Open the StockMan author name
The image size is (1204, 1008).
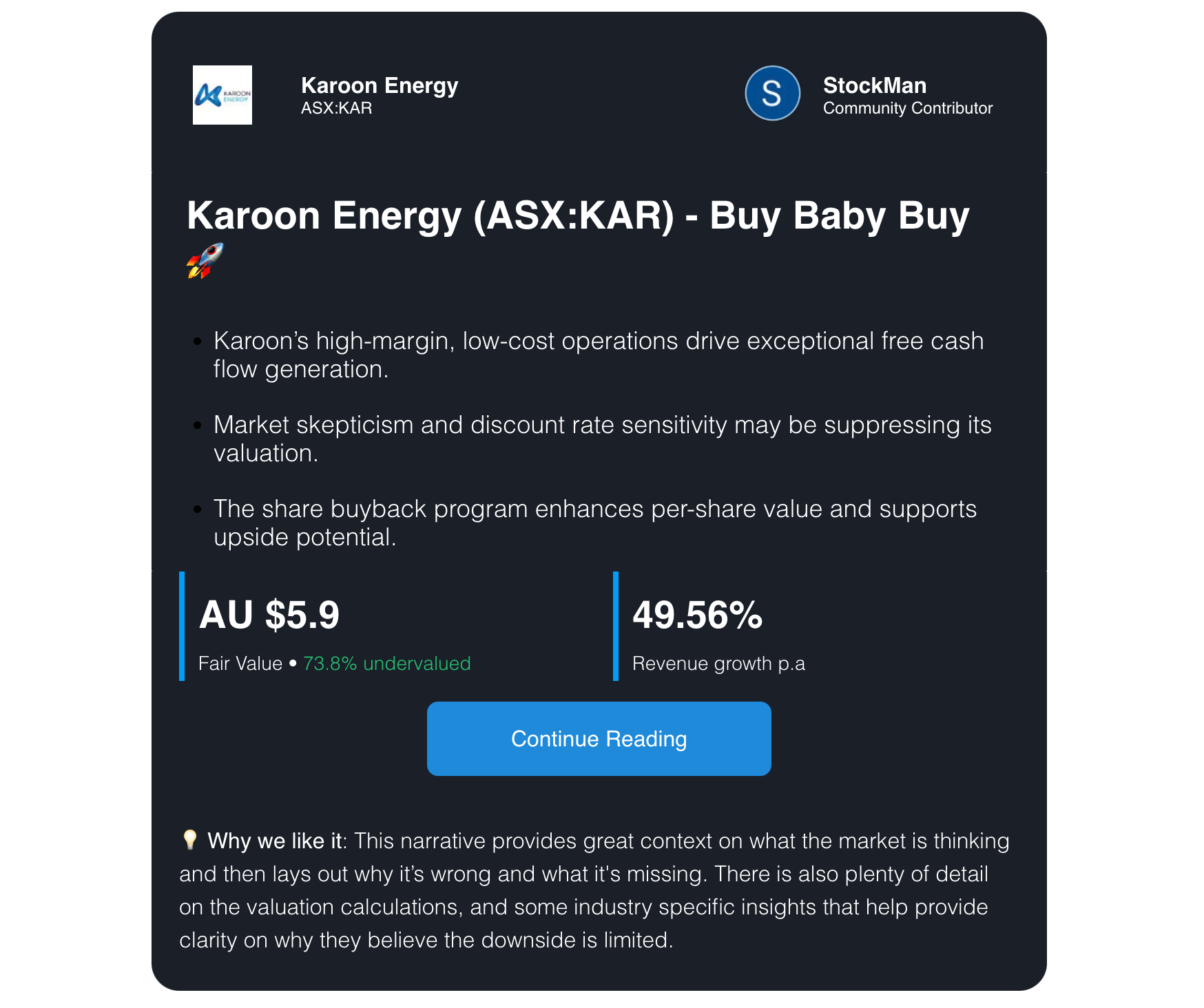tap(874, 85)
